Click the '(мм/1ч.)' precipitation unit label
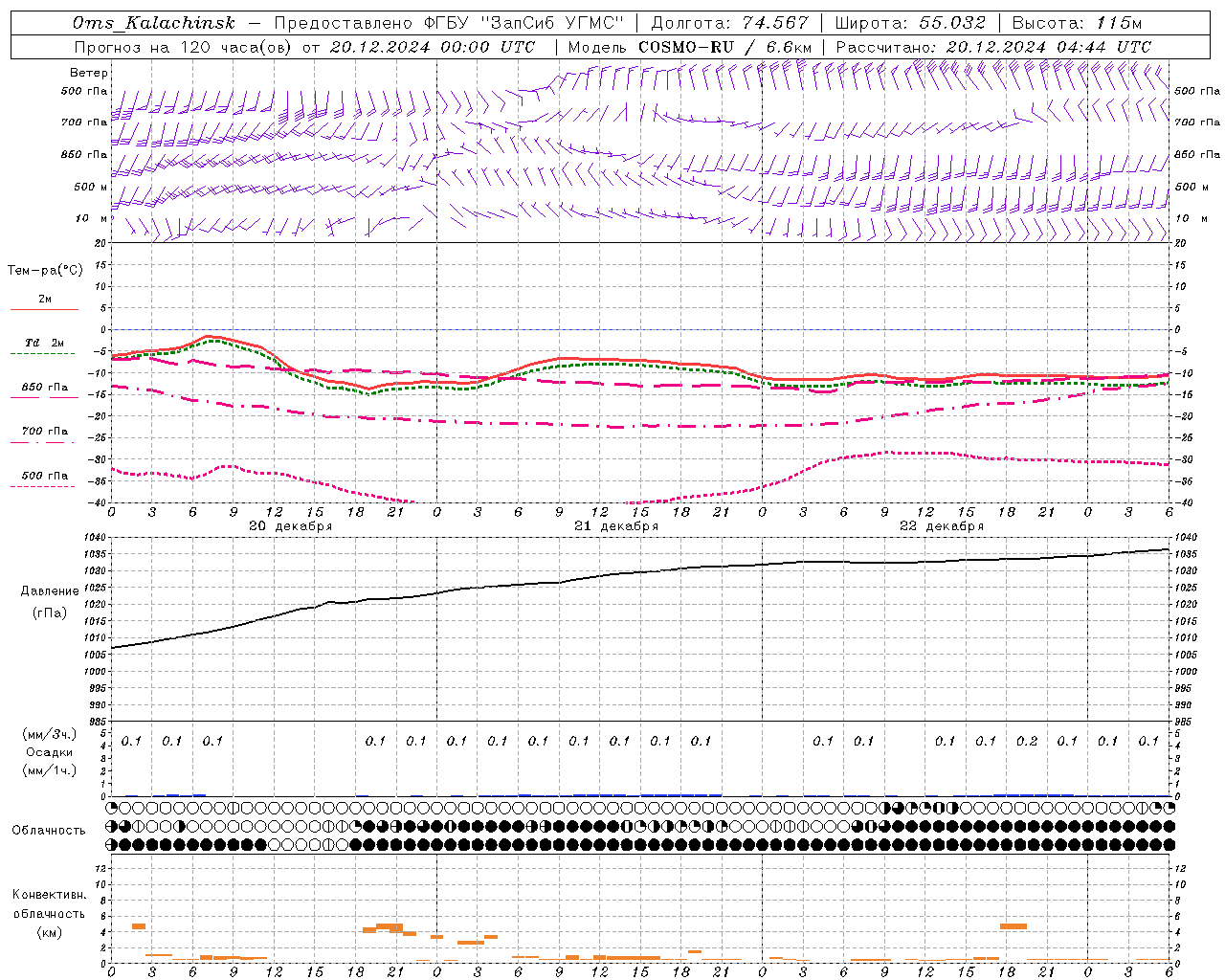This screenshot has width=1225, height=980. [x=50, y=770]
